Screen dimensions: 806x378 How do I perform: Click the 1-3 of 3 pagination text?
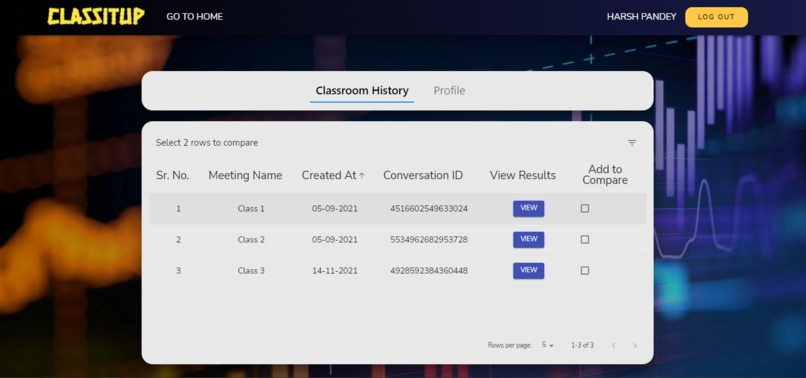[582, 345]
